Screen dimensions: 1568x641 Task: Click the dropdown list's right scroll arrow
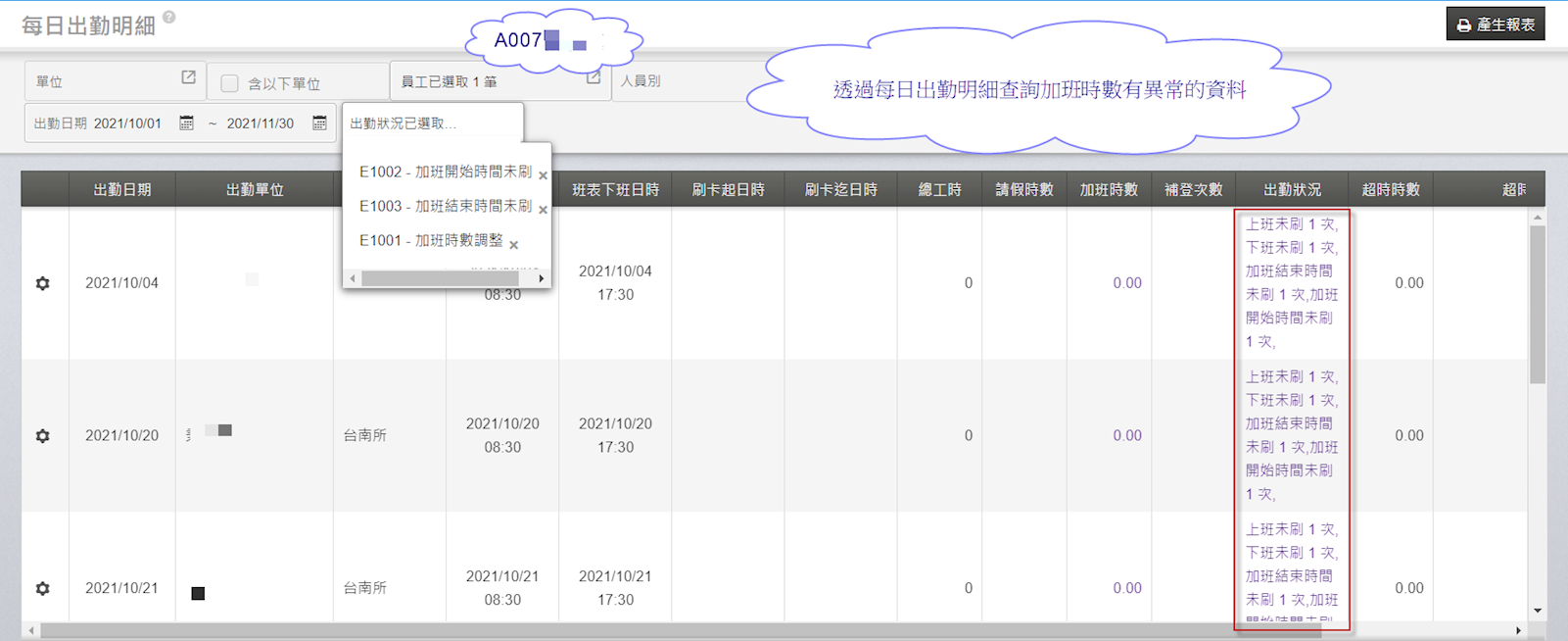(541, 279)
